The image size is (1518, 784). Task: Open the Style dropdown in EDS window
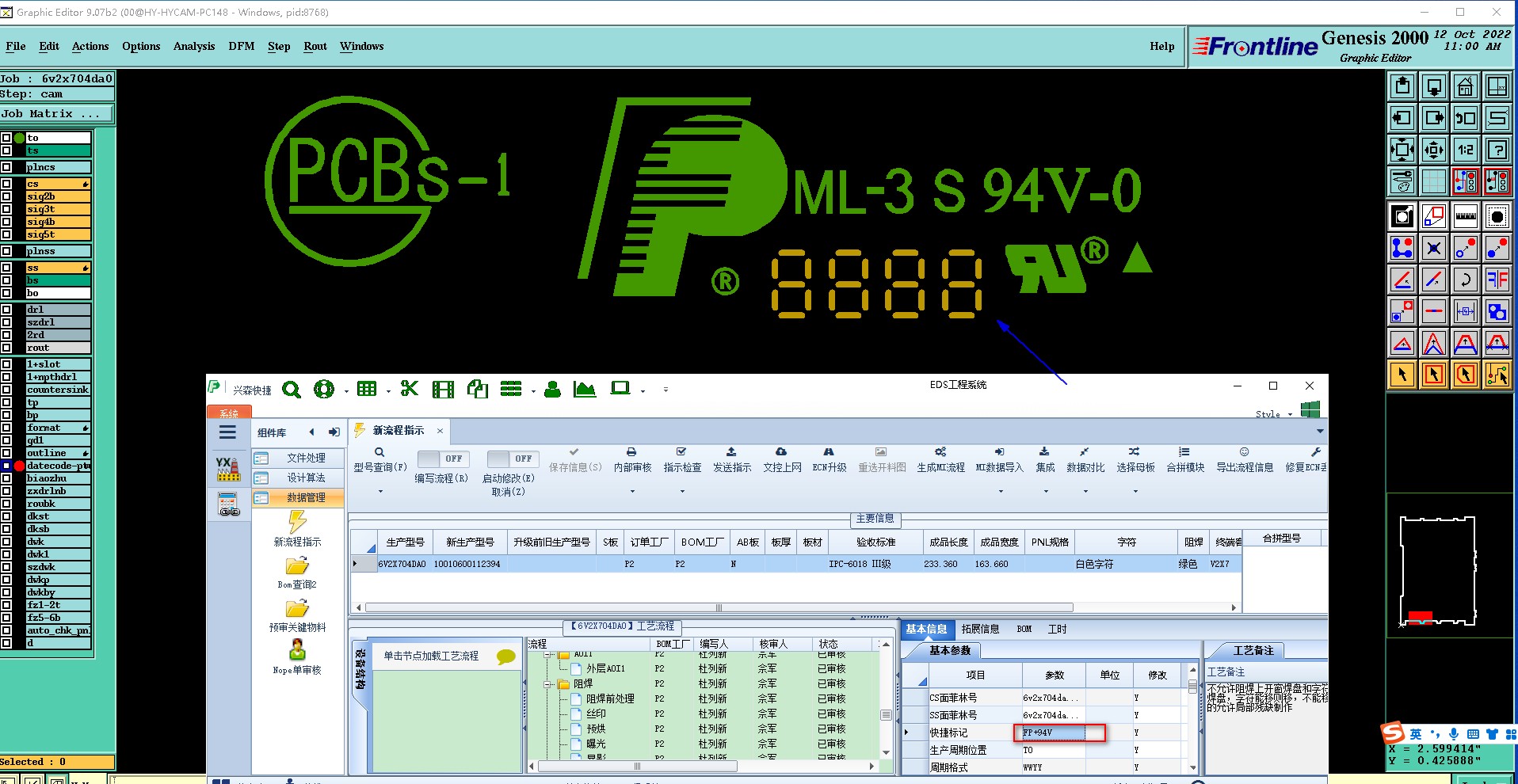pos(1274,414)
